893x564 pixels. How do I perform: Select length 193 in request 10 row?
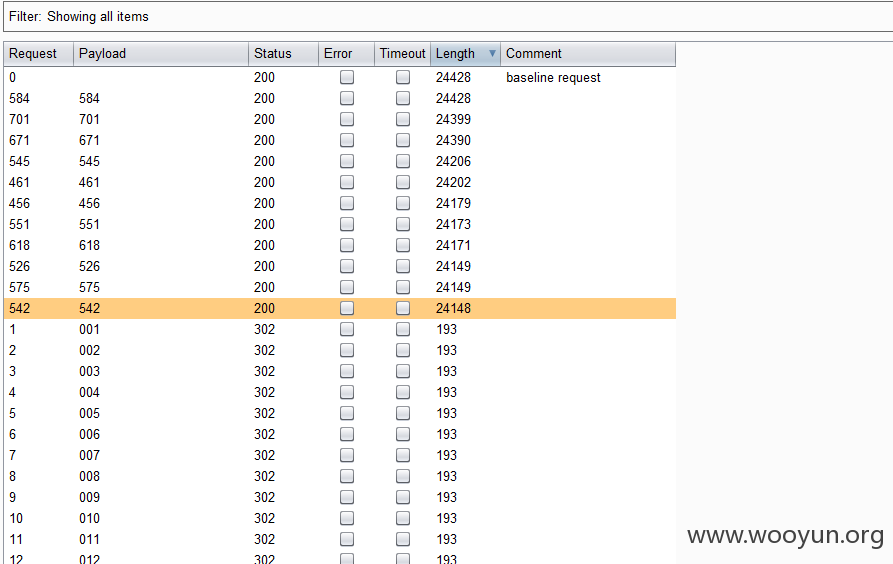point(446,518)
